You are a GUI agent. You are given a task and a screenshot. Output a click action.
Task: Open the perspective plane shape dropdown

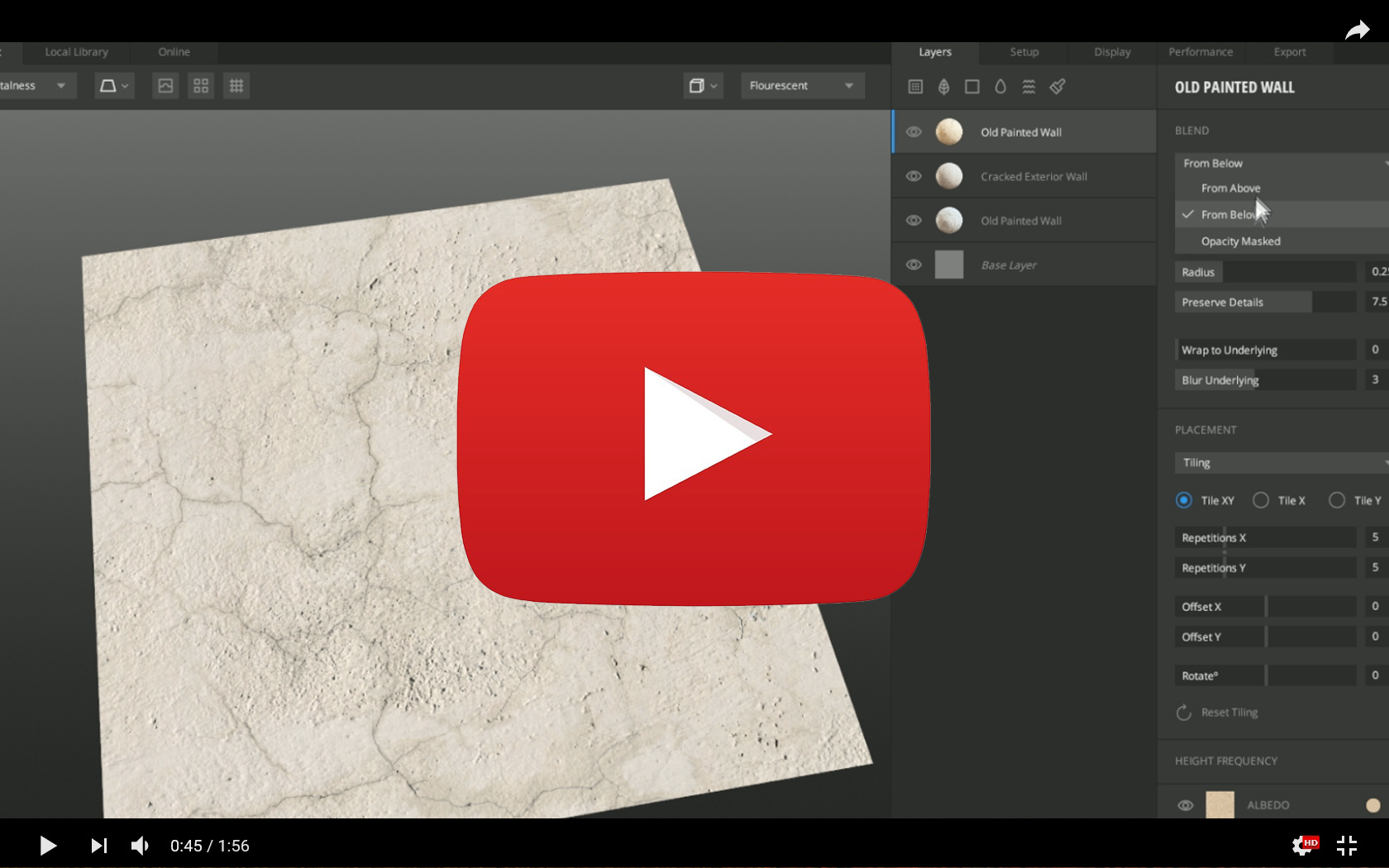[x=114, y=86]
